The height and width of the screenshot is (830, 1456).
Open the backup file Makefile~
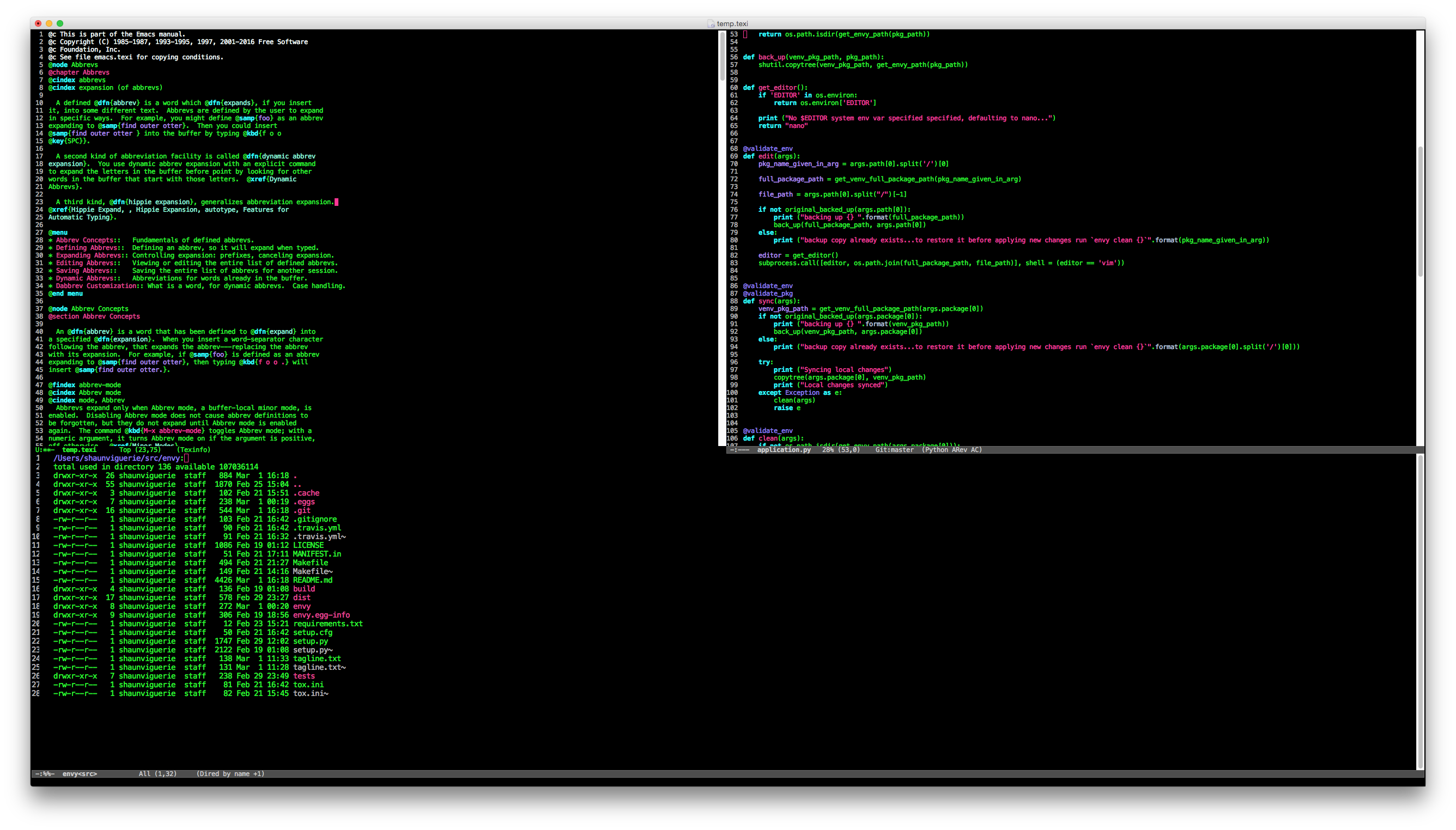(x=313, y=571)
